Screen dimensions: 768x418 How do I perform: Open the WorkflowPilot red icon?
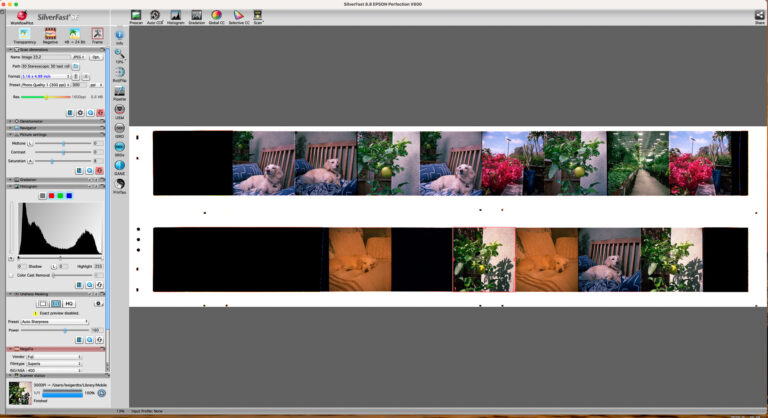(22, 15)
